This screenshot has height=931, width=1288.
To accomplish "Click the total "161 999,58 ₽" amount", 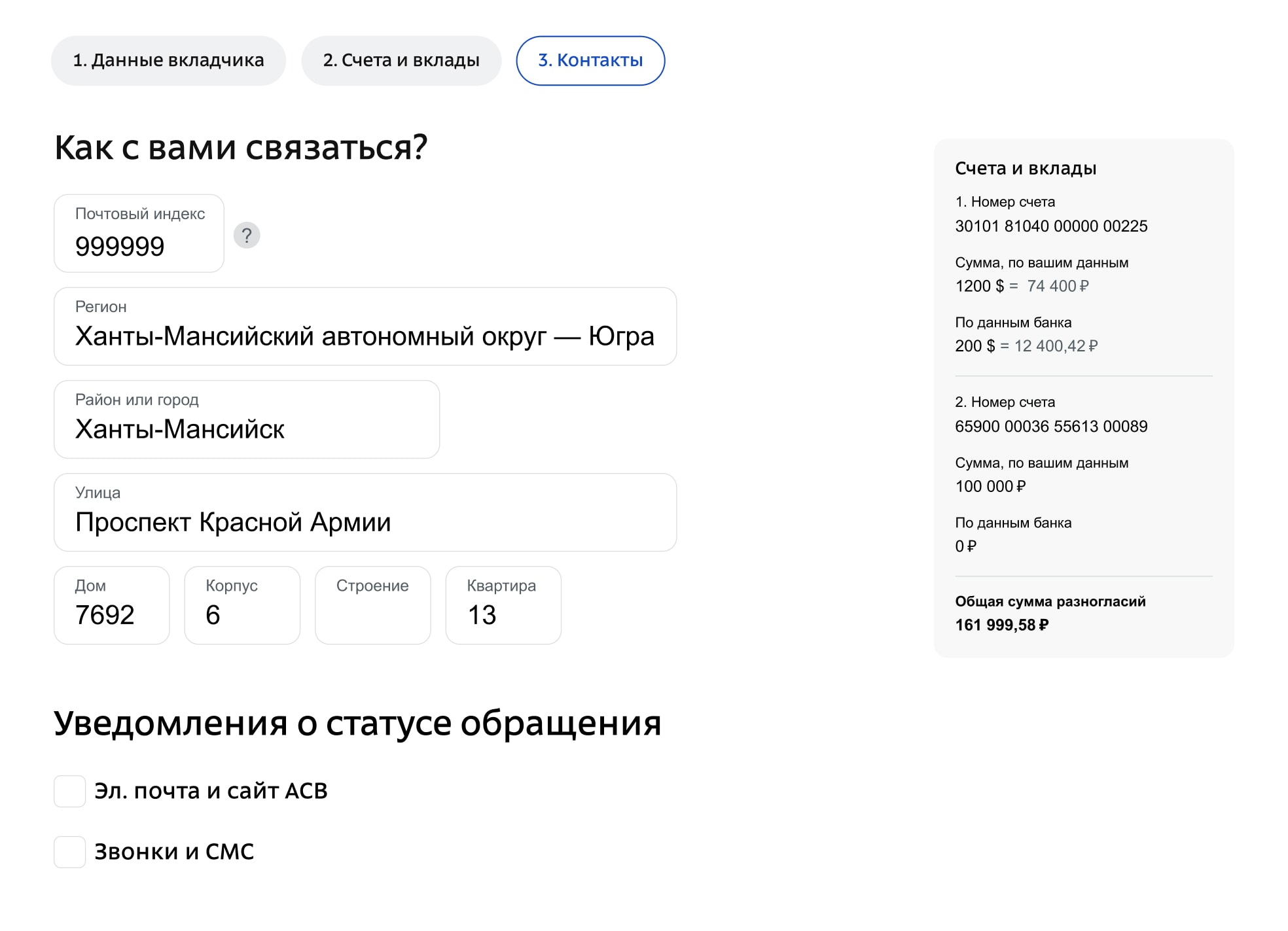I will coord(1001,625).
